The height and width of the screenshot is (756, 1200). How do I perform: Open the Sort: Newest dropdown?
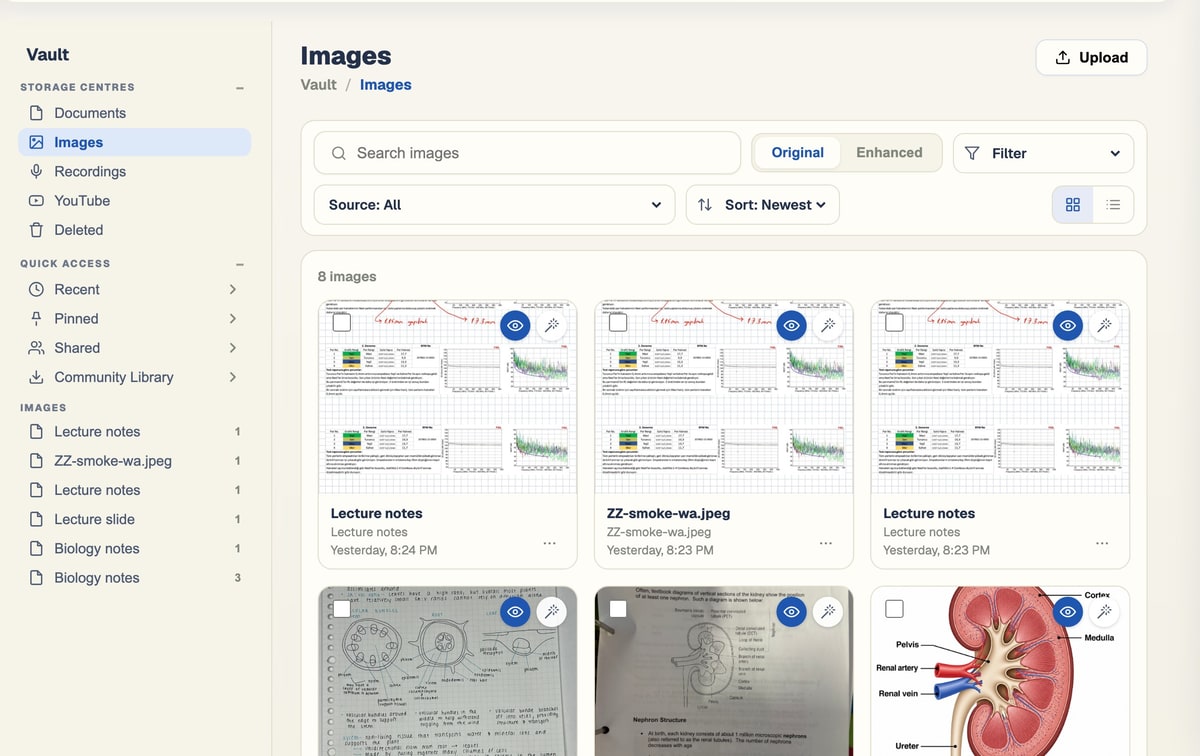point(762,205)
